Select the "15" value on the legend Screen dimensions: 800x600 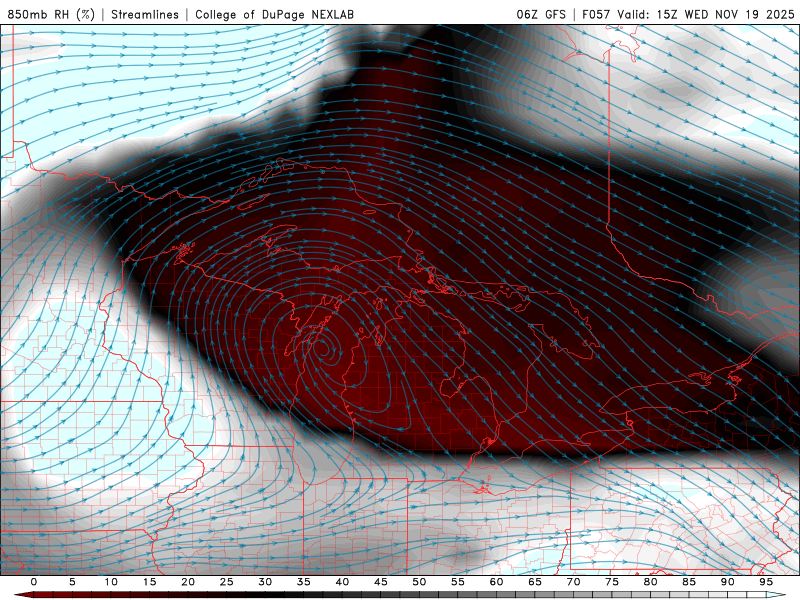(x=149, y=582)
